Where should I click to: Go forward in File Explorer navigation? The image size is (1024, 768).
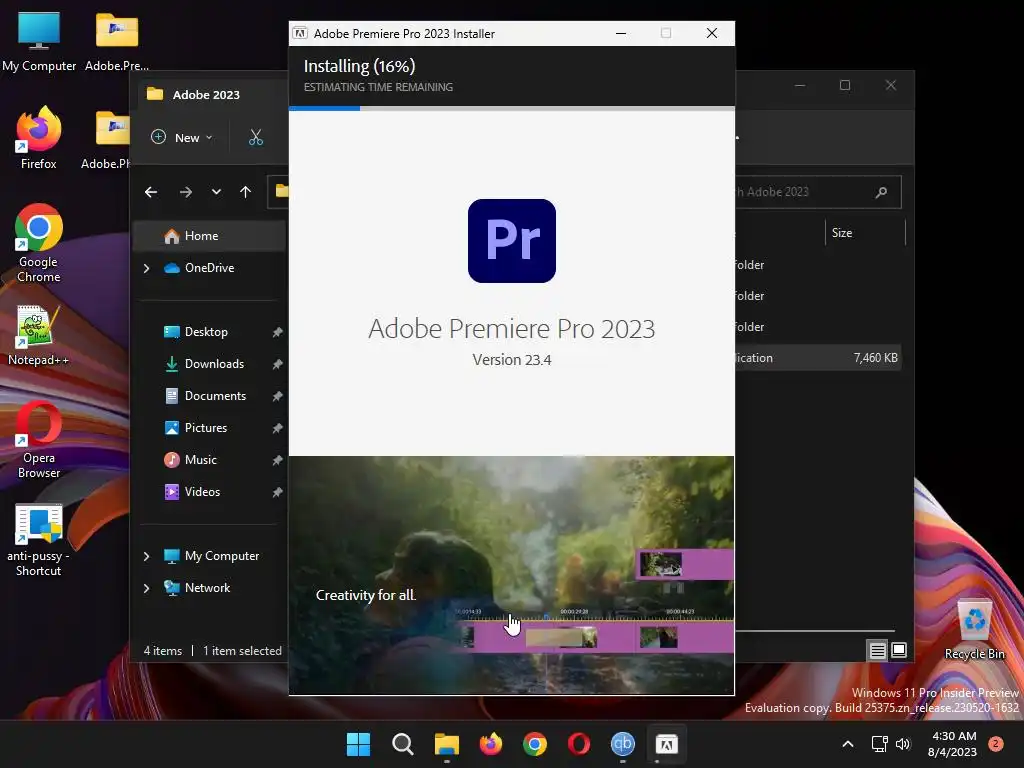pyautogui.click(x=185, y=192)
